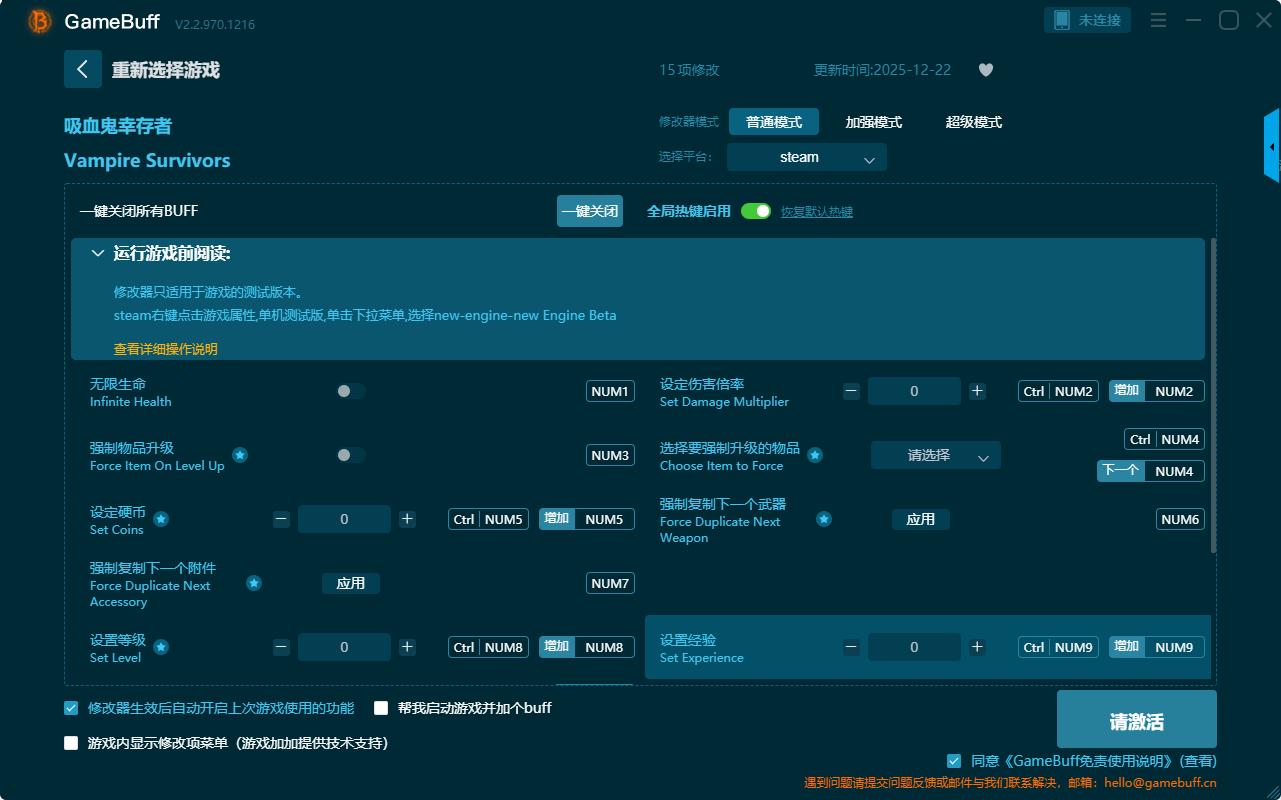This screenshot has height=800, width=1281.
Task: Check the 游戏内显示修改项菜单 checkbox
Action: pyautogui.click(x=71, y=743)
